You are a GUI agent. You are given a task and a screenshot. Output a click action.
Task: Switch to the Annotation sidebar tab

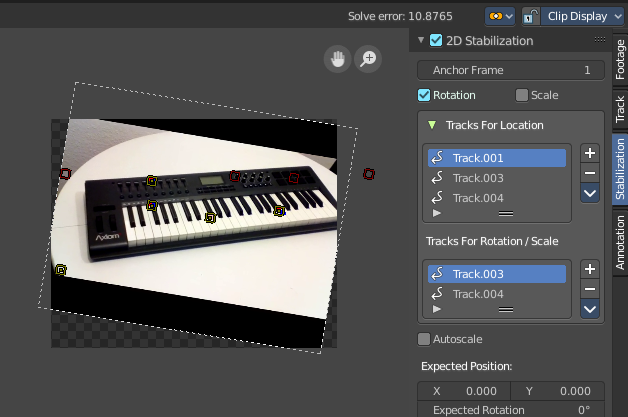point(620,242)
